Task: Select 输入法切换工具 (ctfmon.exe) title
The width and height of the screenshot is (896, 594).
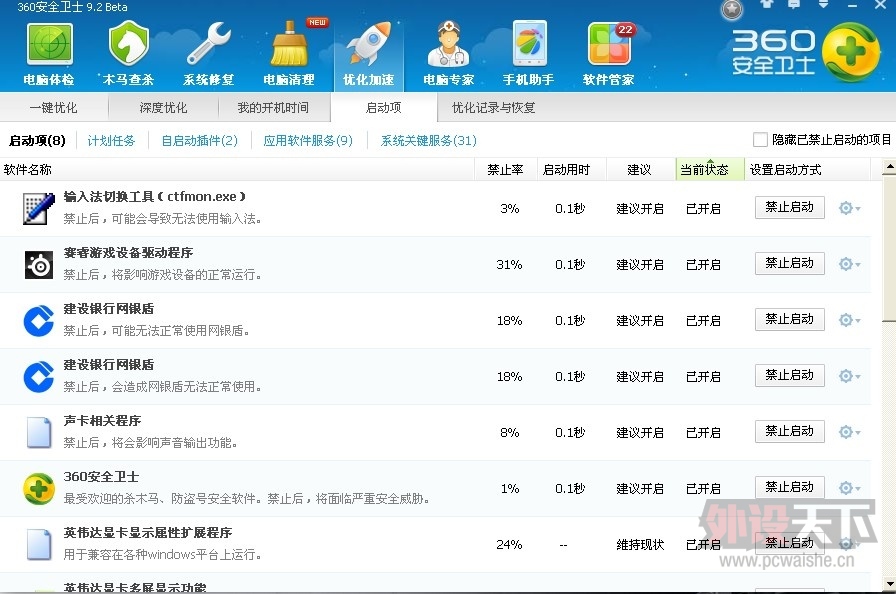Action: pos(155,196)
